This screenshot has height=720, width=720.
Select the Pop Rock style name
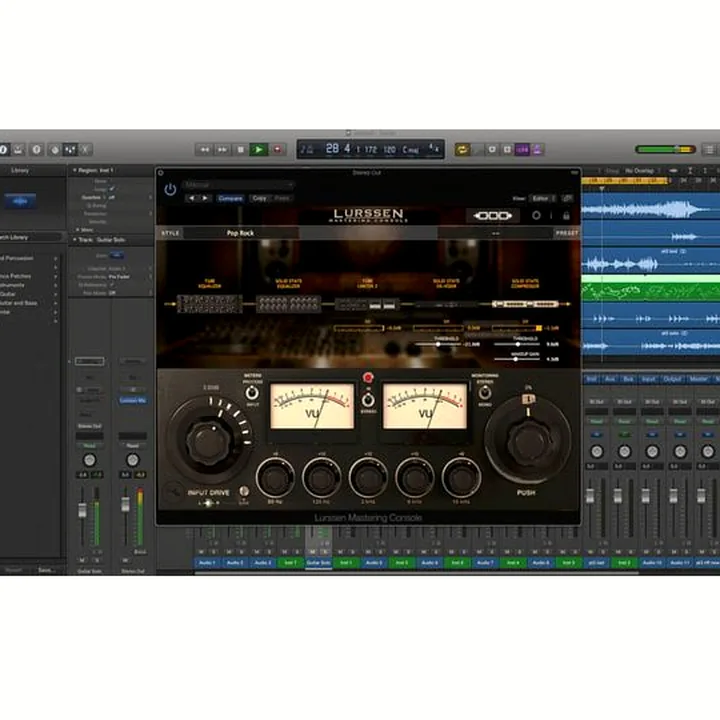[240, 233]
